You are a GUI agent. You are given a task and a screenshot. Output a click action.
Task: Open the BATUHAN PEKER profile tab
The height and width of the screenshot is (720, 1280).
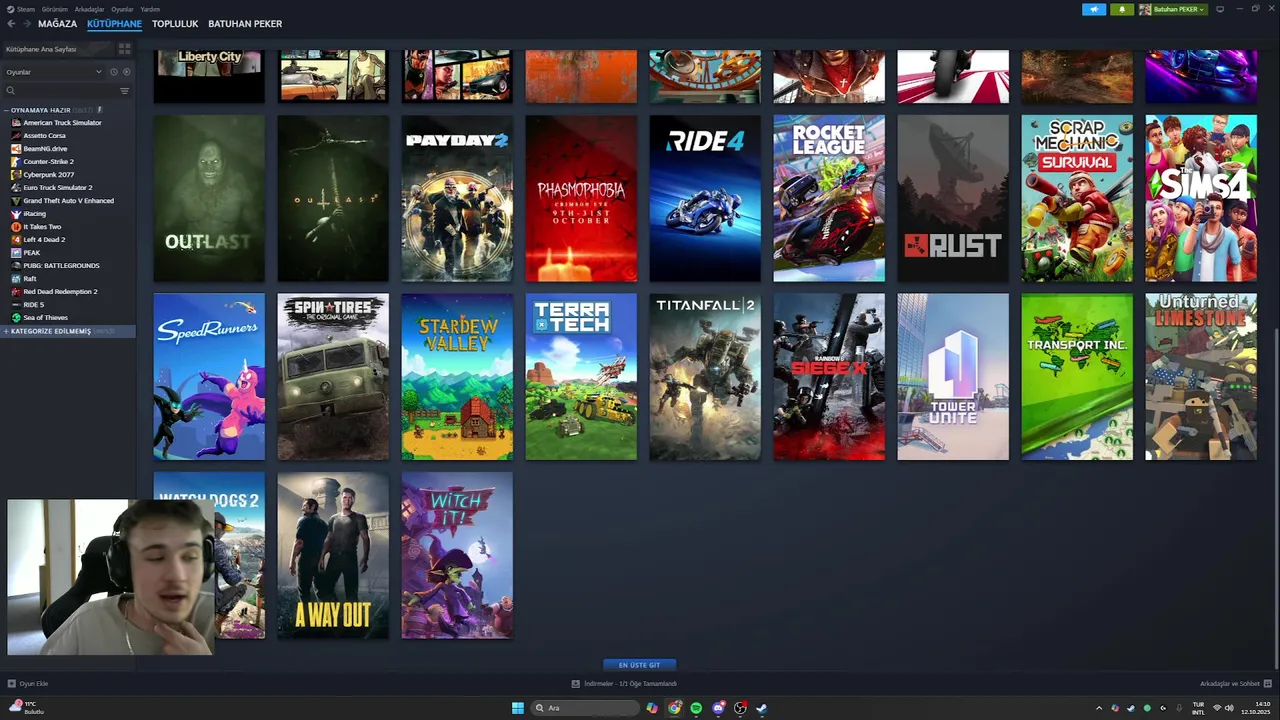245,24
